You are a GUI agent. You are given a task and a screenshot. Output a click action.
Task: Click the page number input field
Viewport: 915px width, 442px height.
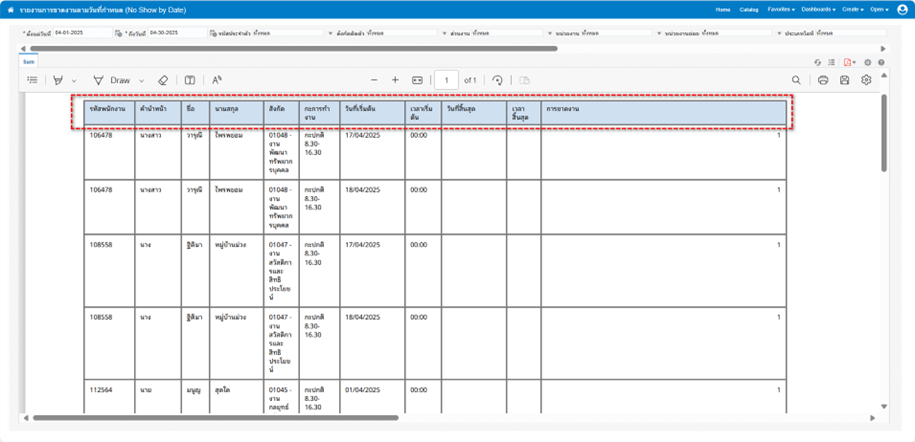click(446, 80)
